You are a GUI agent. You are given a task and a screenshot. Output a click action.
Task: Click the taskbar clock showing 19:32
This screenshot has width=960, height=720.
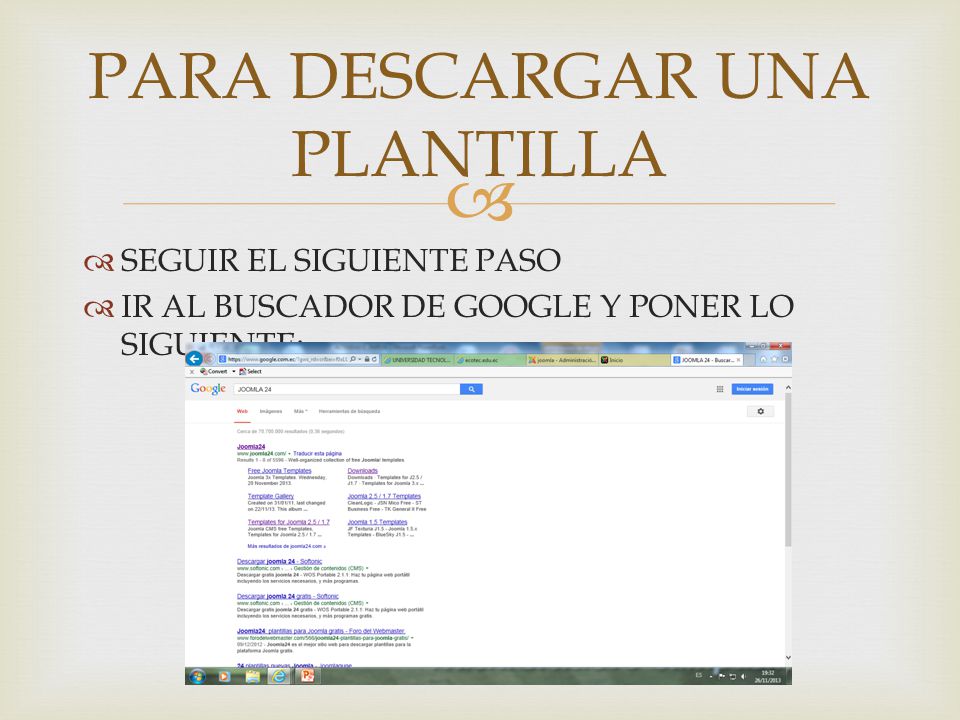point(767,677)
